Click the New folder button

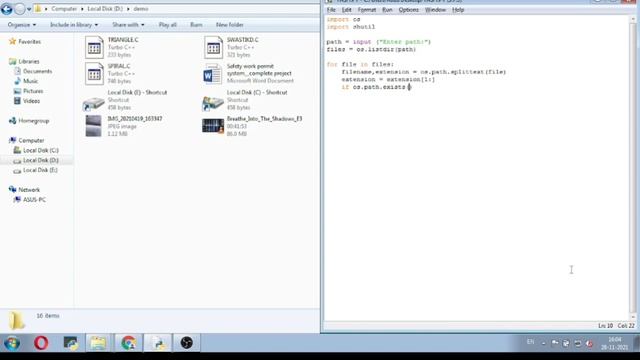click(x=230, y=25)
